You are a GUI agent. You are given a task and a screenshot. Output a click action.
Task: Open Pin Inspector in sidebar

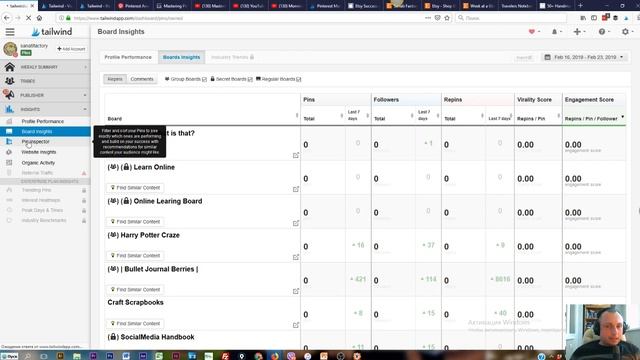click(x=36, y=142)
